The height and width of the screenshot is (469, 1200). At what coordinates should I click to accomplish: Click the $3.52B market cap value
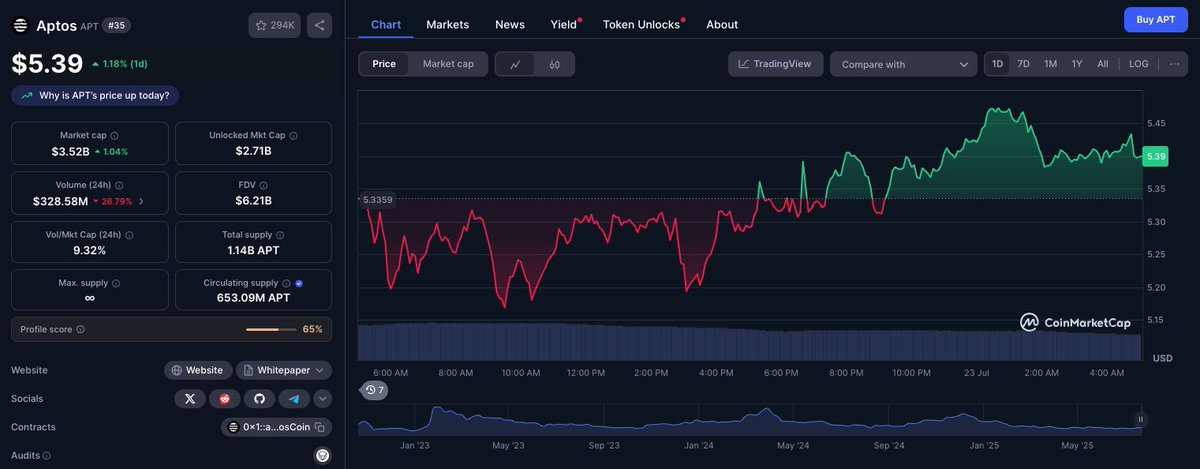coord(70,151)
